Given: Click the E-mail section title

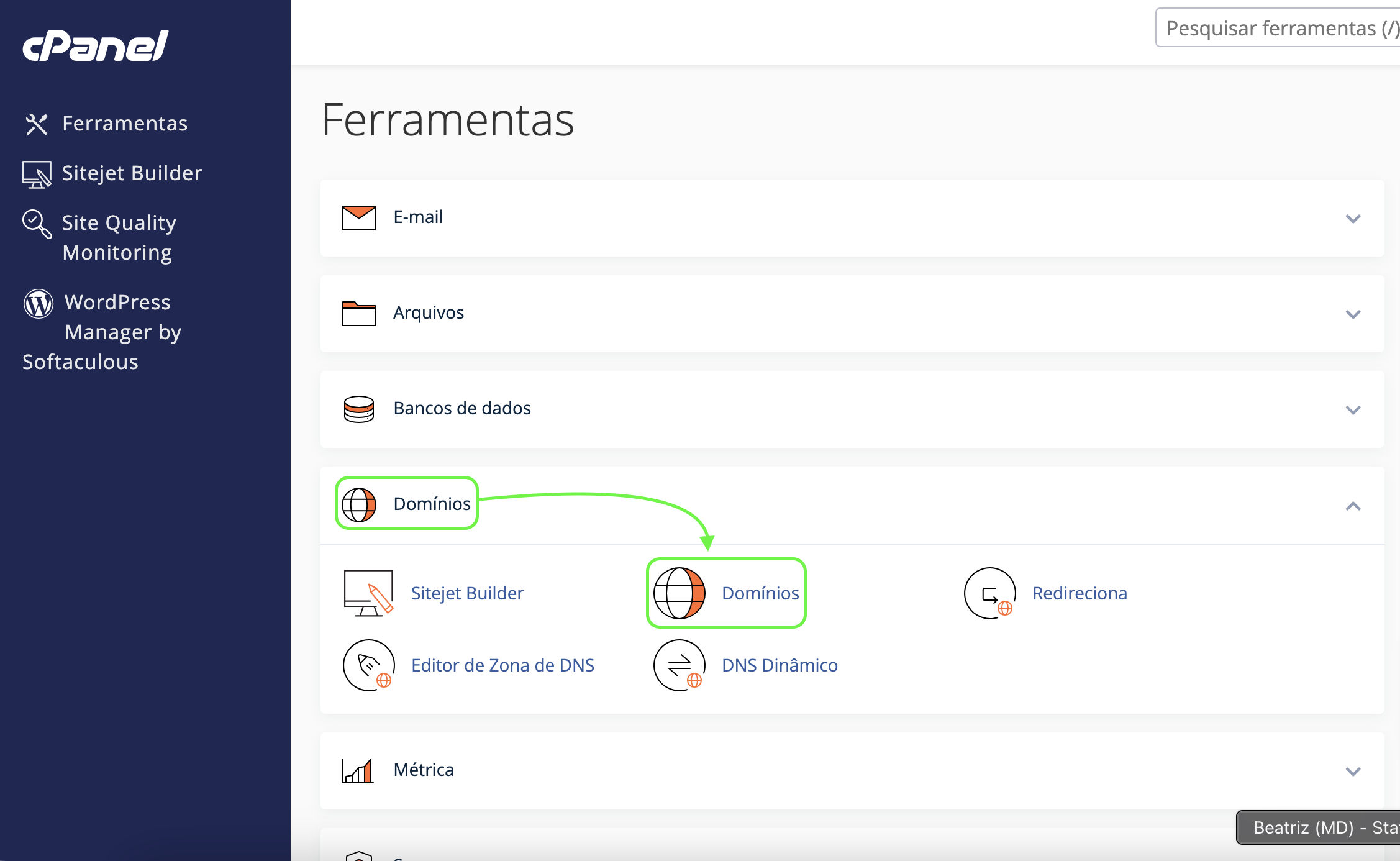Looking at the screenshot, I should [418, 217].
